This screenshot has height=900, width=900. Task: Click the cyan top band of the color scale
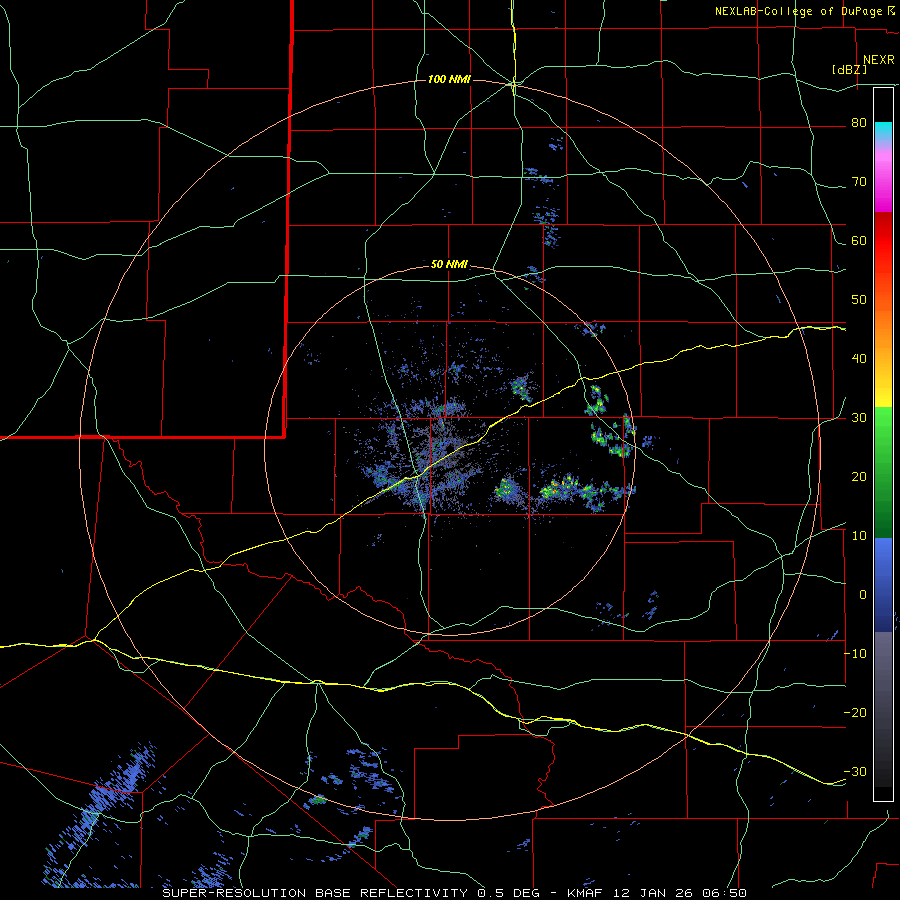pyautogui.click(x=883, y=132)
